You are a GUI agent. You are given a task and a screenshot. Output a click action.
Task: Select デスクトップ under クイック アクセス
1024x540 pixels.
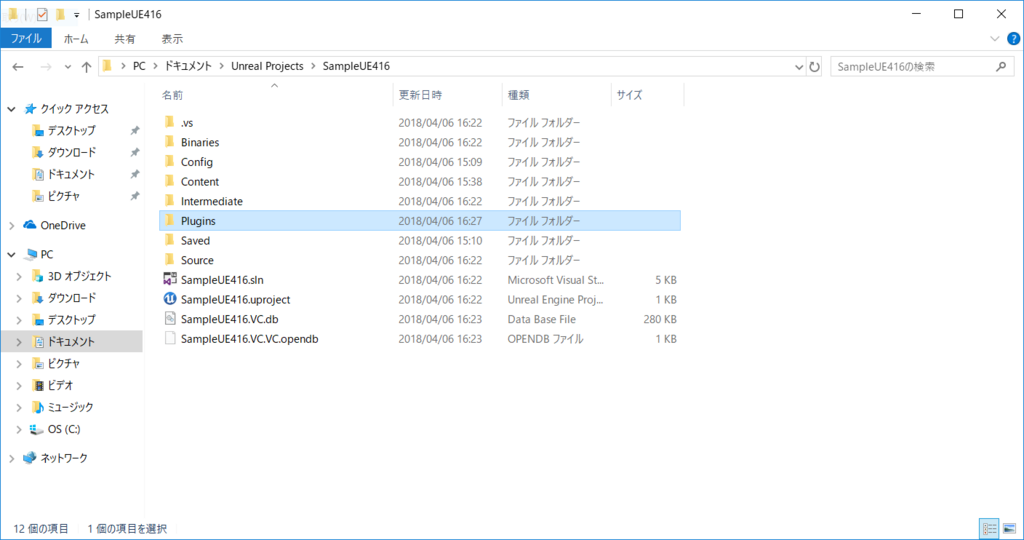71,131
